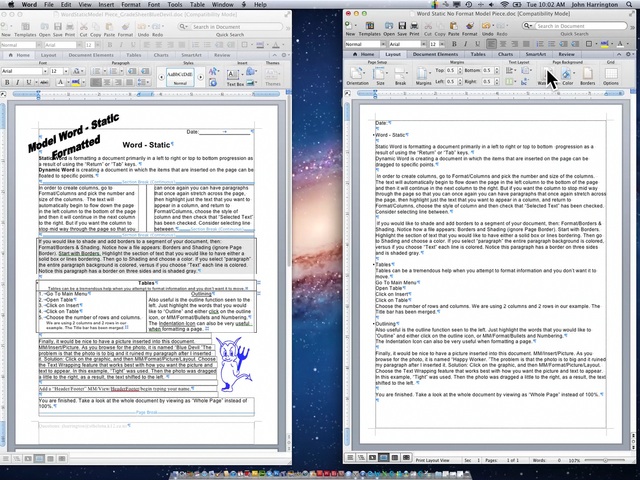Image resolution: width=640 pixels, height=480 pixels.
Task: Click Themes icon in left window ribbon
Action: 272,75
